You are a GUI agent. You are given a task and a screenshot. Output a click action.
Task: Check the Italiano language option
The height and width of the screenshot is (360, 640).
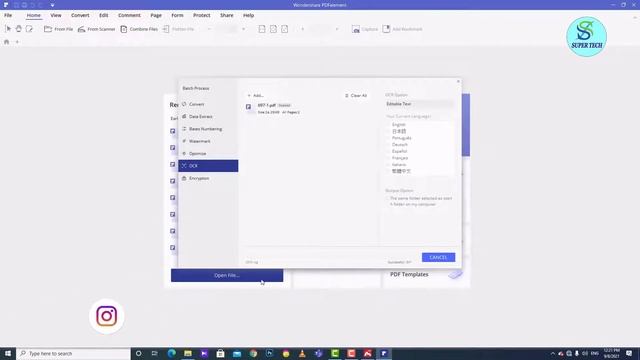tap(389, 164)
